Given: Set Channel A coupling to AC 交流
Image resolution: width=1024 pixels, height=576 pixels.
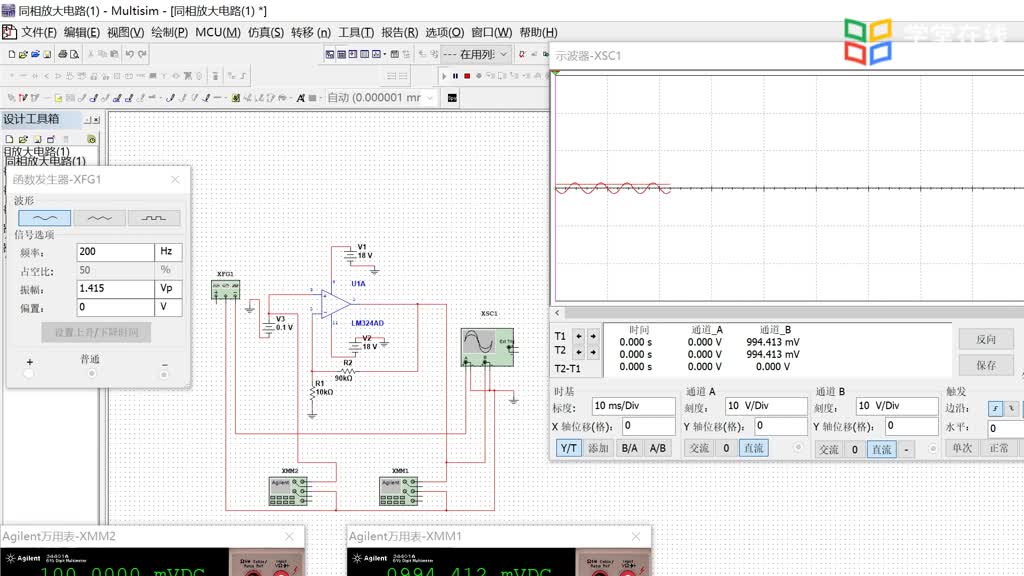Looking at the screenshot, I should tap(699, 449).
